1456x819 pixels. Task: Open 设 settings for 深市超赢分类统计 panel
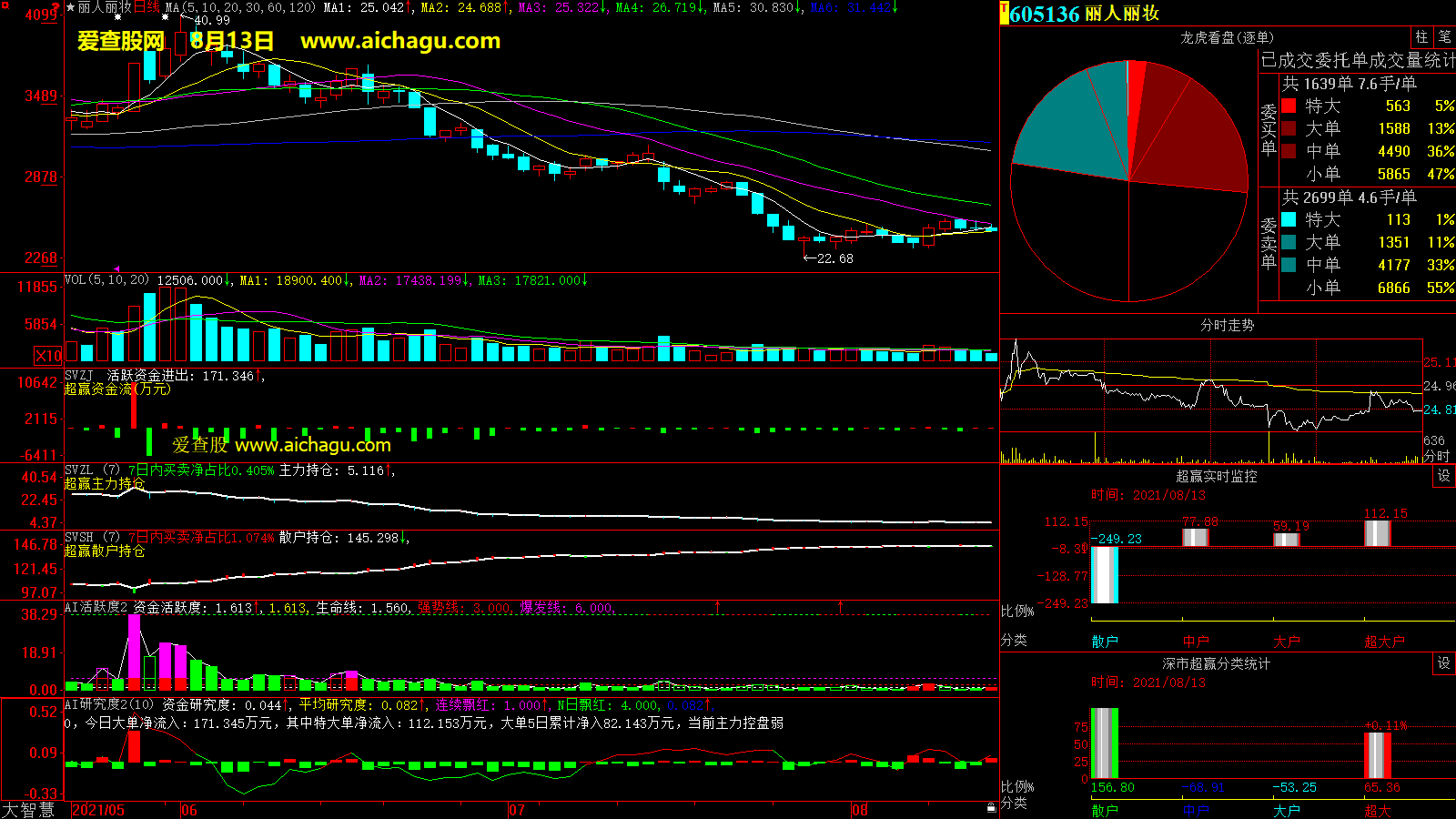point(1443,663)
